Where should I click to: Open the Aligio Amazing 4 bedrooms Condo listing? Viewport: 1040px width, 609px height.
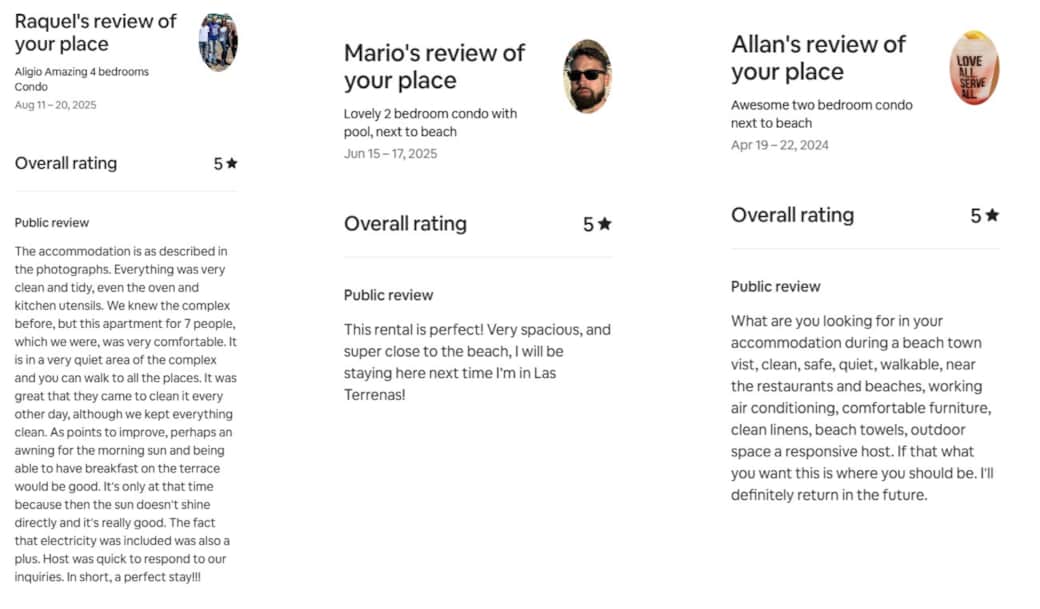pyautogui.click(x=82, y=79)
